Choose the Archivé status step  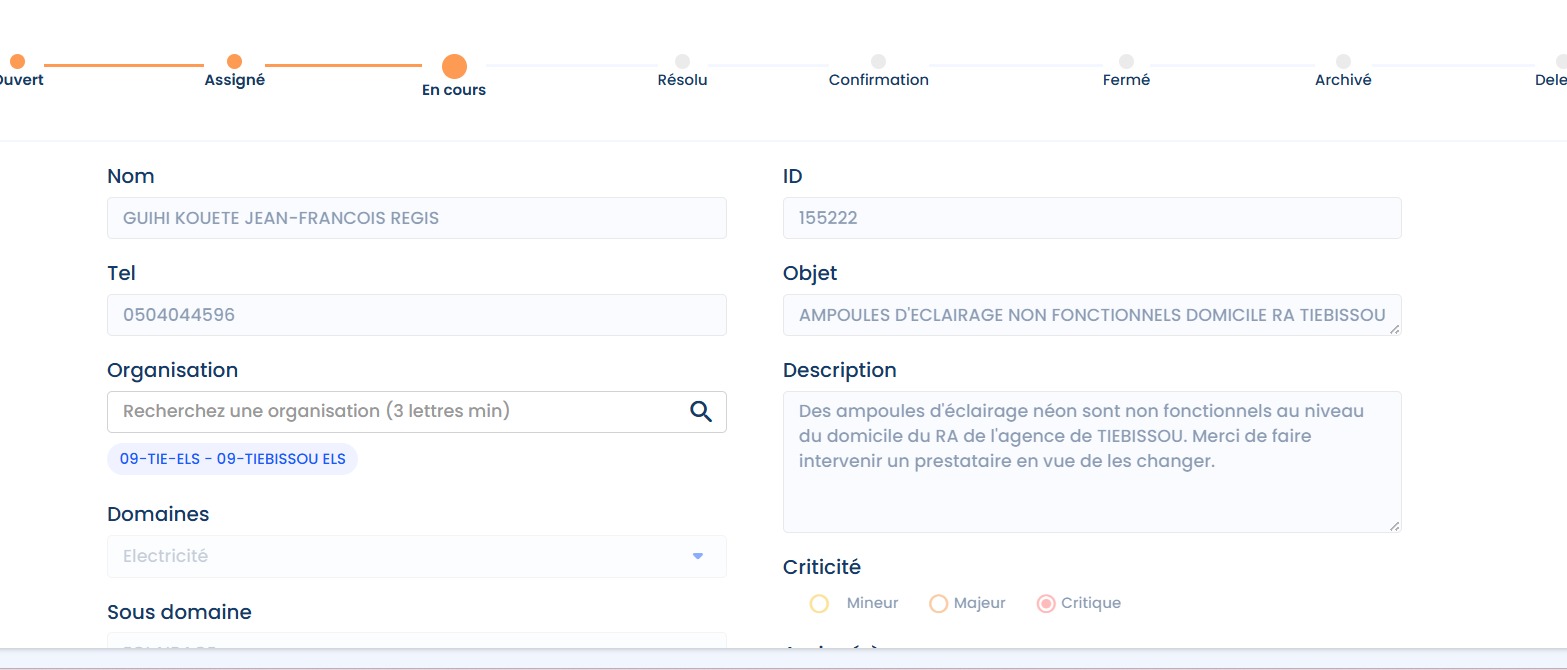[1343, 63]
